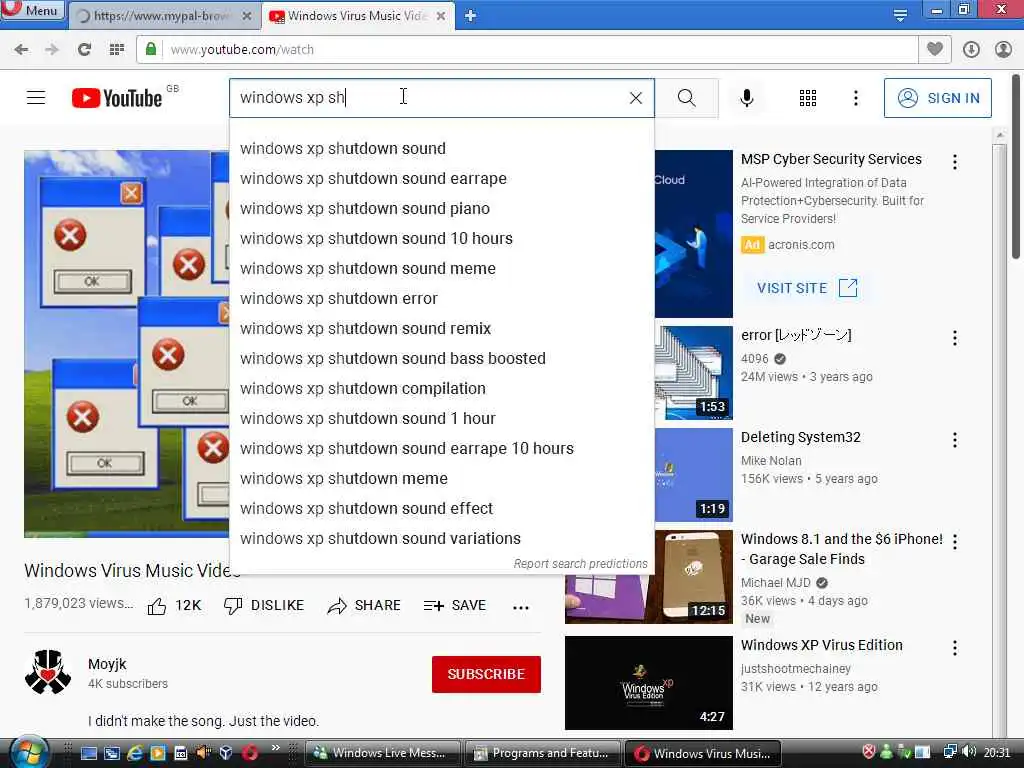Screen dimensions: 1024x768
Task: Open a new browser tab
Action: [x=470, y=16]
